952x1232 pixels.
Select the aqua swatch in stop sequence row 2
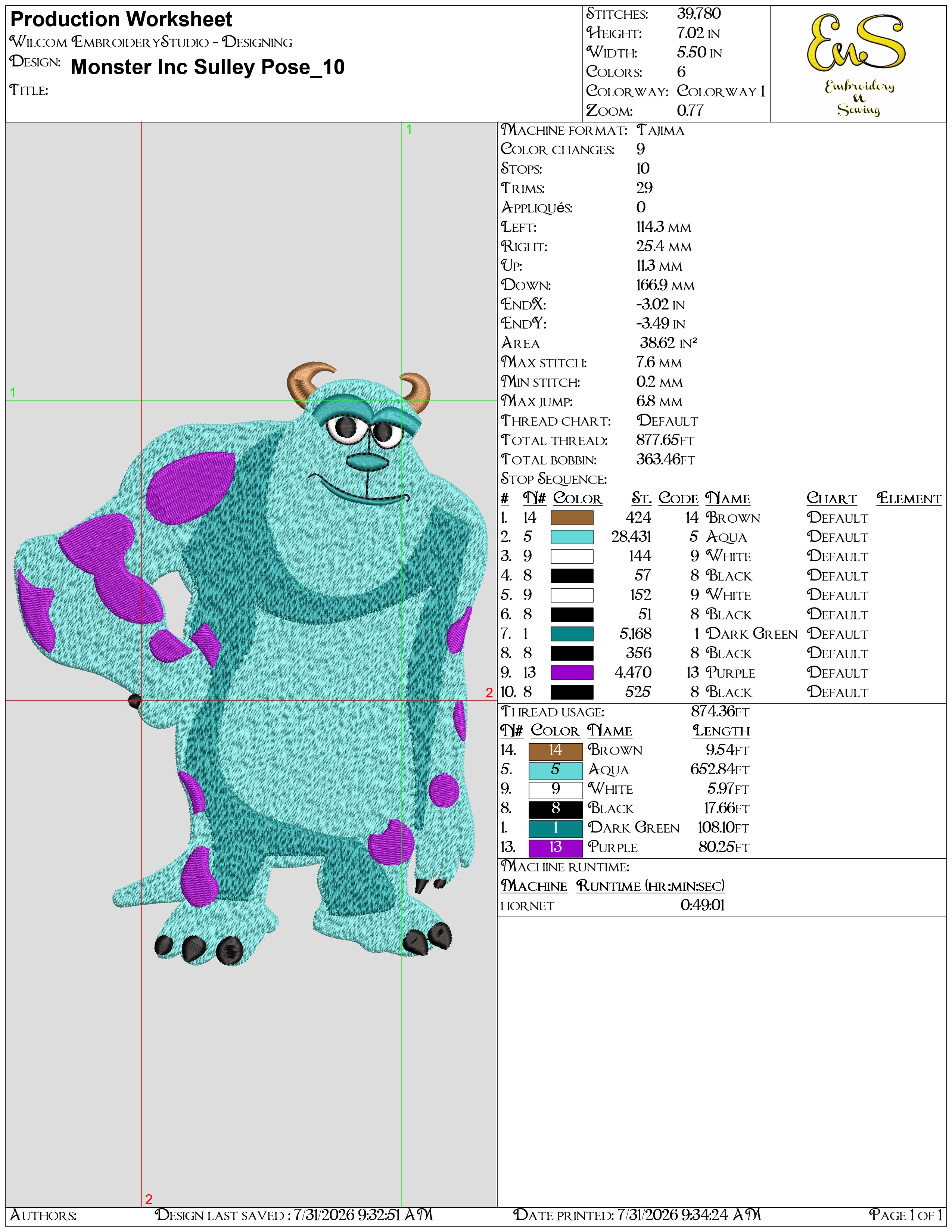(572, 537)
